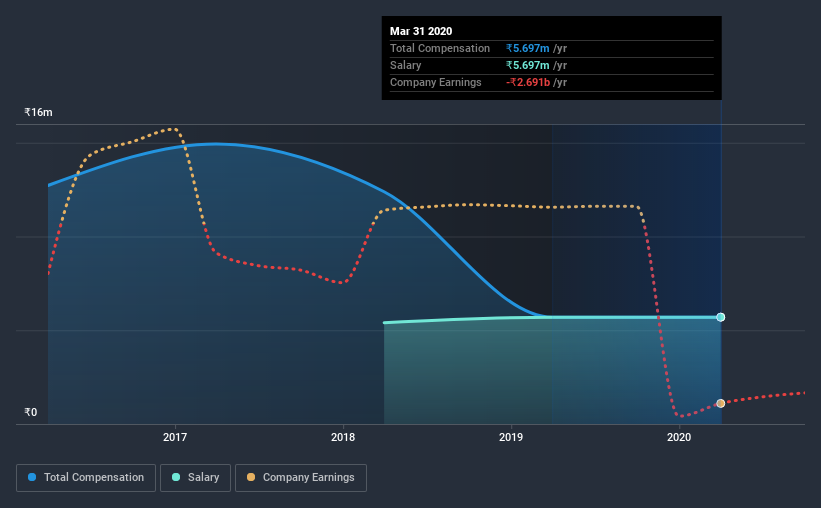Viewport: 821px width, 508px height.
Task: Select the salary data point marker at Mar 2020
Action: click(x=720, y=317)
